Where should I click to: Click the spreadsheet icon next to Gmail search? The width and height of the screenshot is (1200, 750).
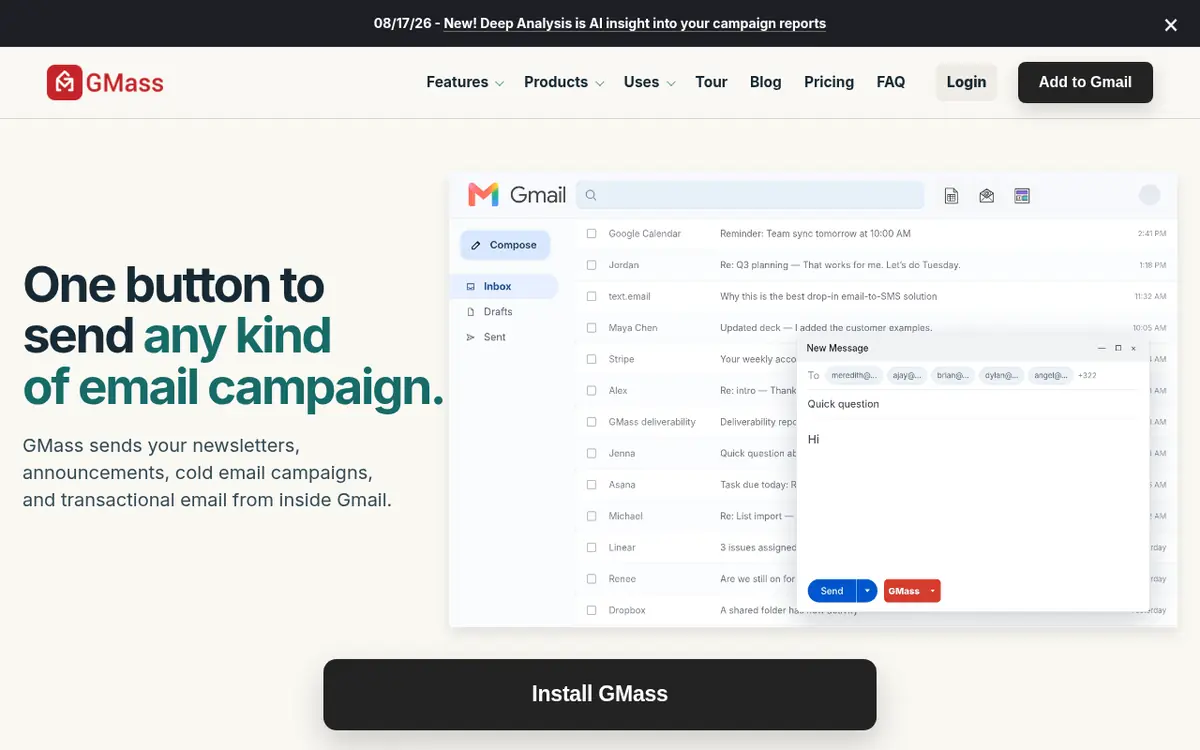pos(951,196)
